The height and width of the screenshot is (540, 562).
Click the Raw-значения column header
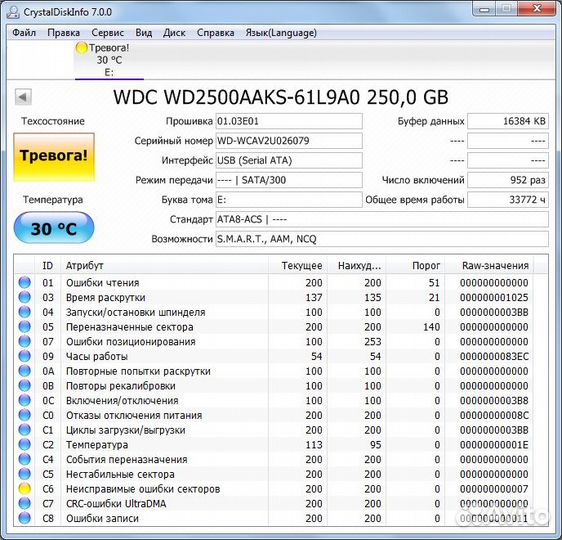489,266
